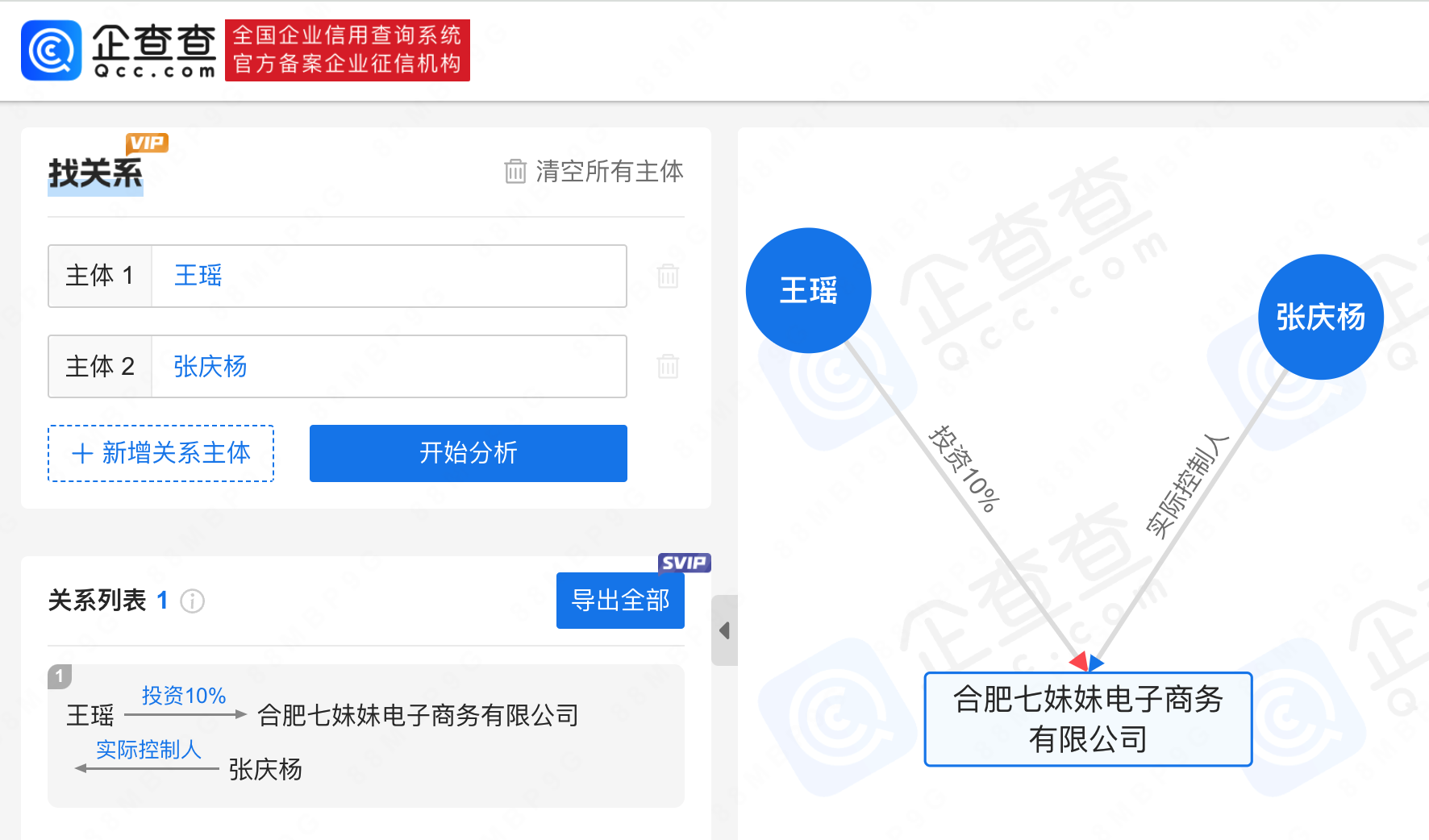Select the 王瑶 node in the graph
This screenshot has height=840, width=1429.
(x=809, y=290)
